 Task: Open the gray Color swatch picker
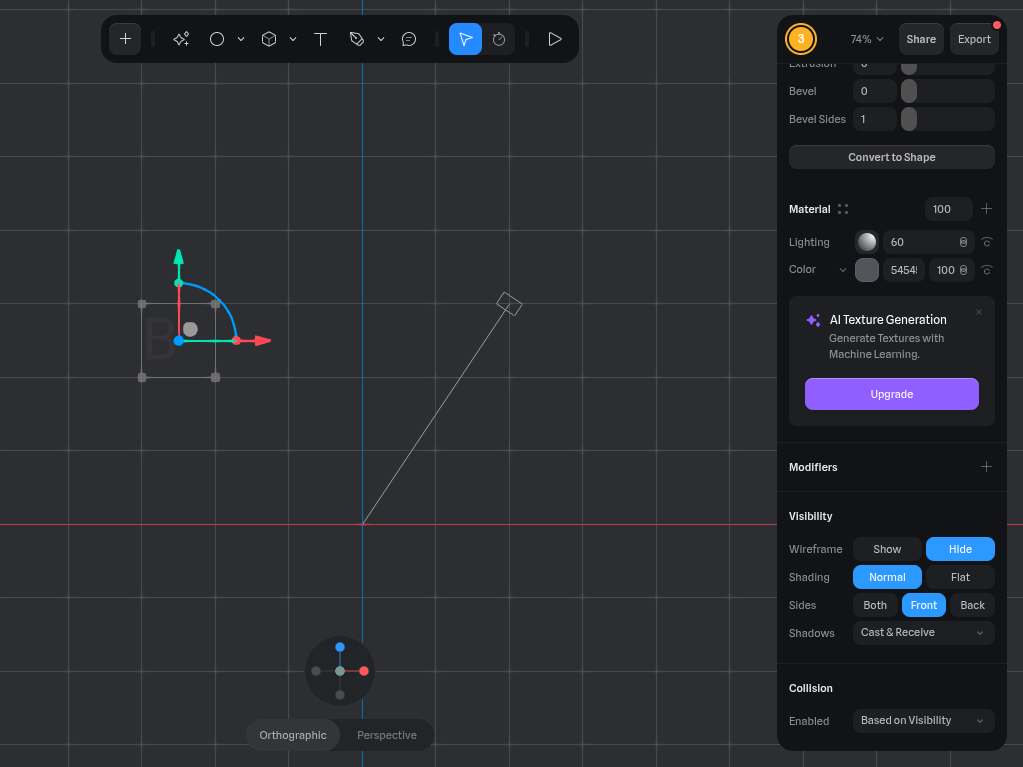(866, 270)
